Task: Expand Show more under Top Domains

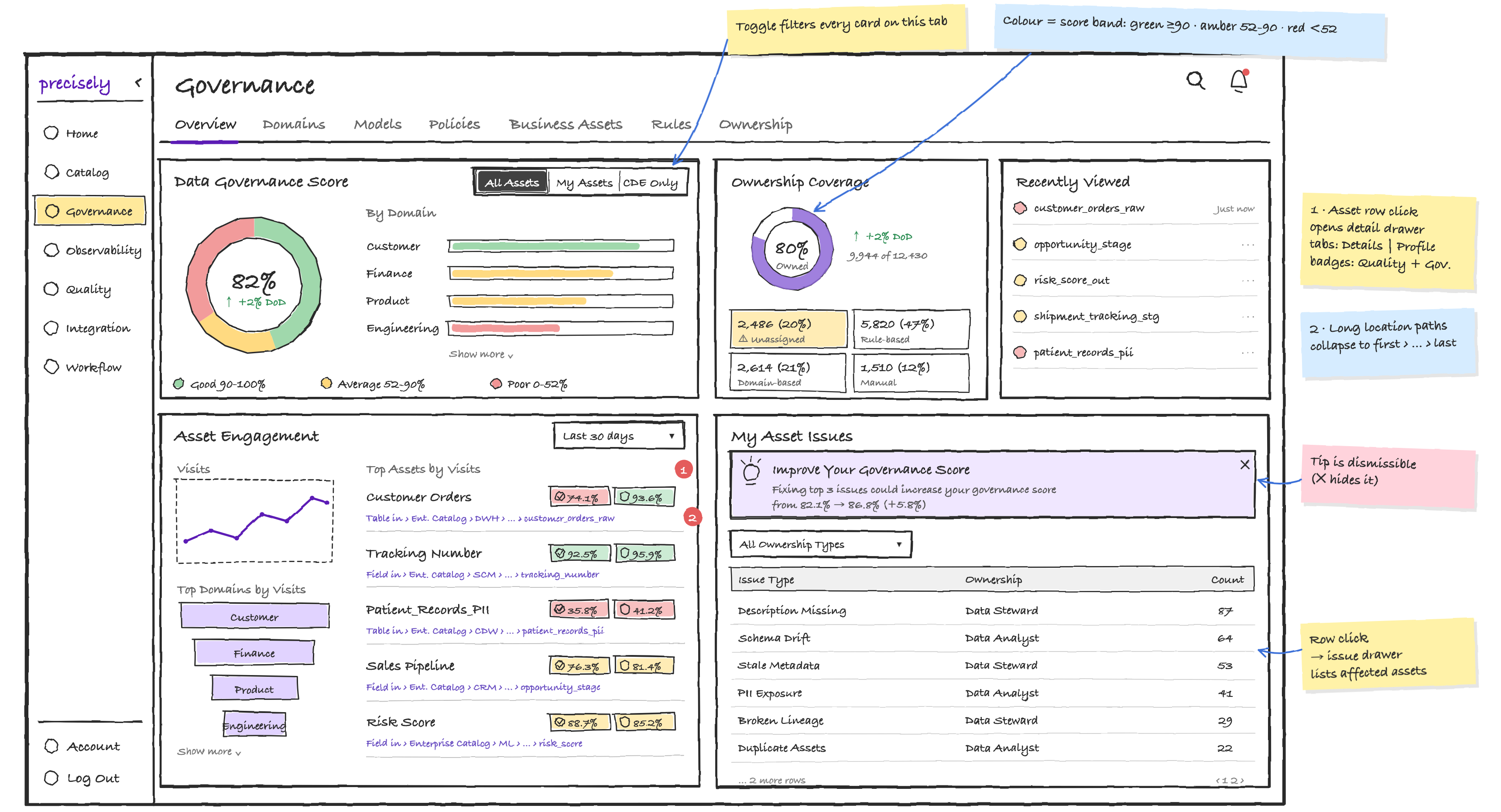Action: coord(209,751)
